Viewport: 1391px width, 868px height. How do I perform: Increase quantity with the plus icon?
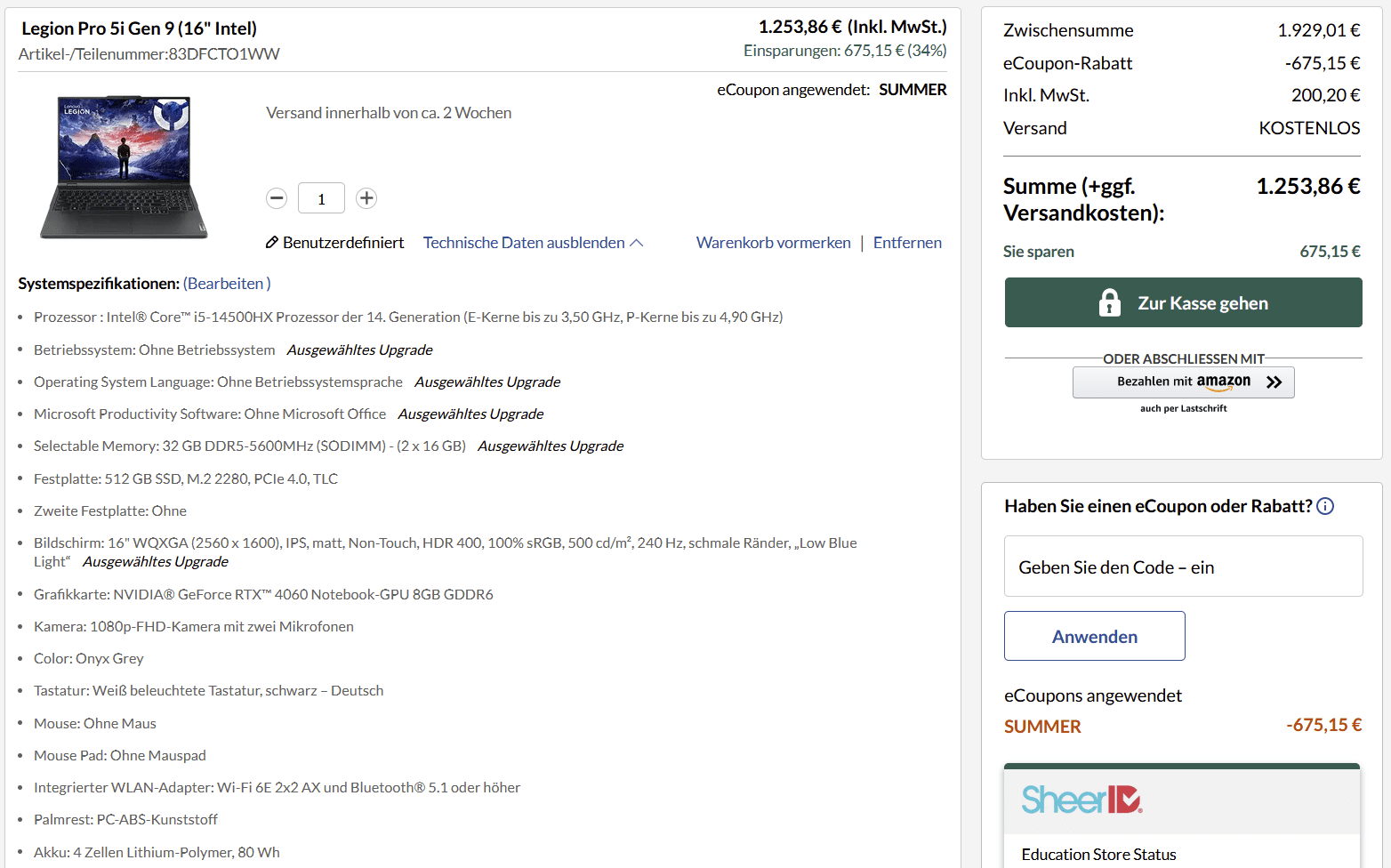coord(366,198)
